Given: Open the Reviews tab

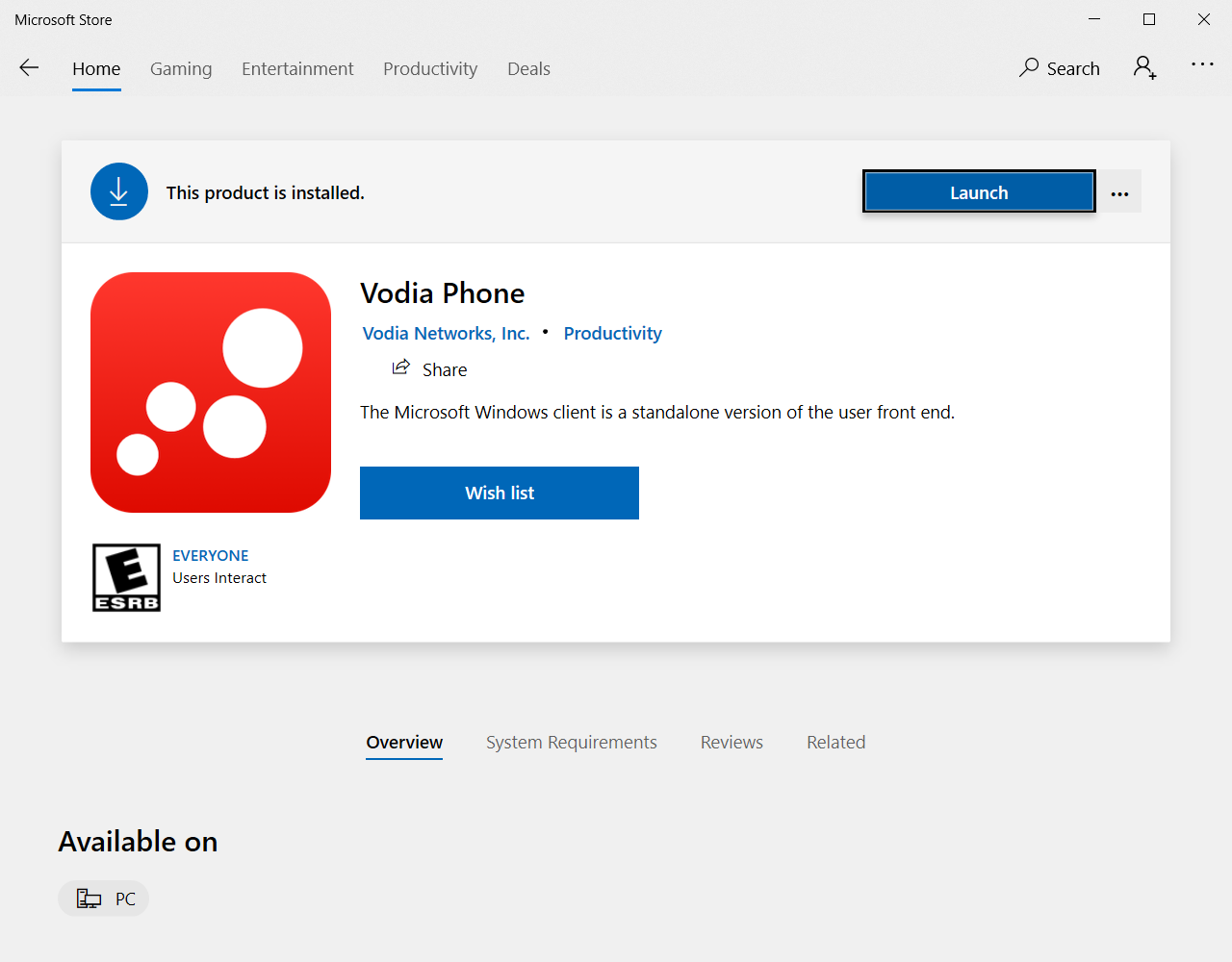Looking at the screenshot, I should point(731,743).
